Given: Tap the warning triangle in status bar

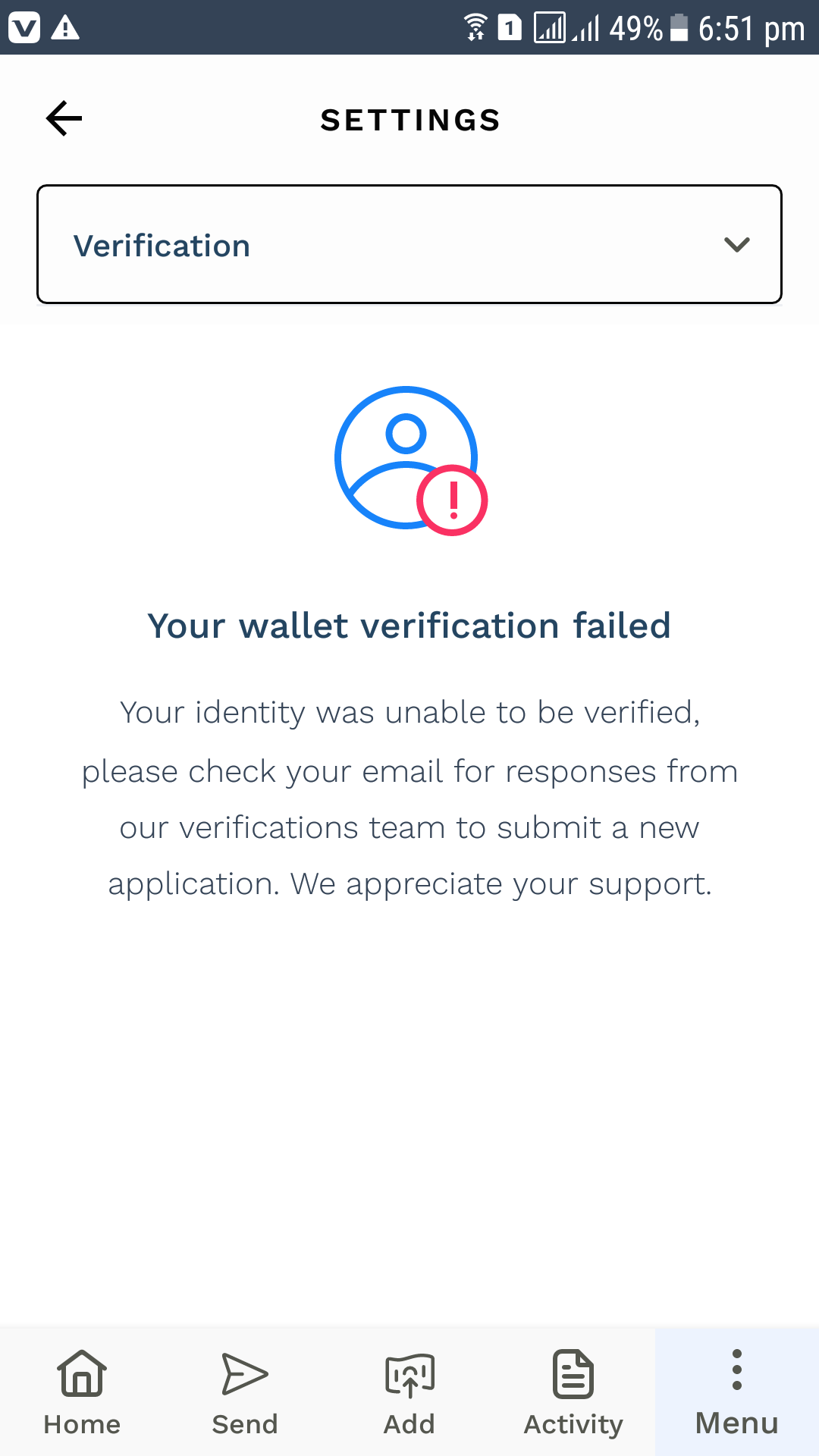Looking at the screenshot, I should coord(65,28).
